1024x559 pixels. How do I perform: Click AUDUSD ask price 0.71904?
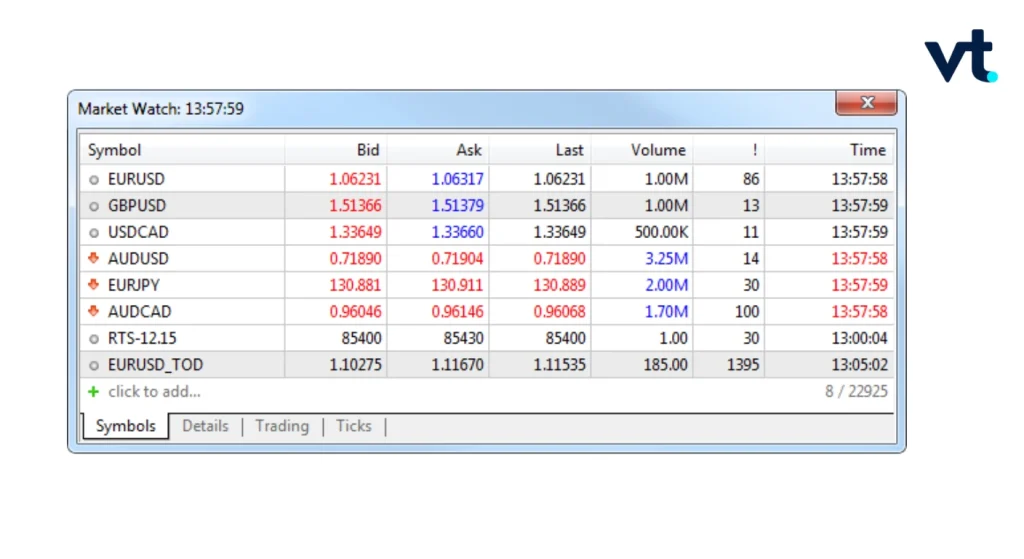tap(457, 259)
